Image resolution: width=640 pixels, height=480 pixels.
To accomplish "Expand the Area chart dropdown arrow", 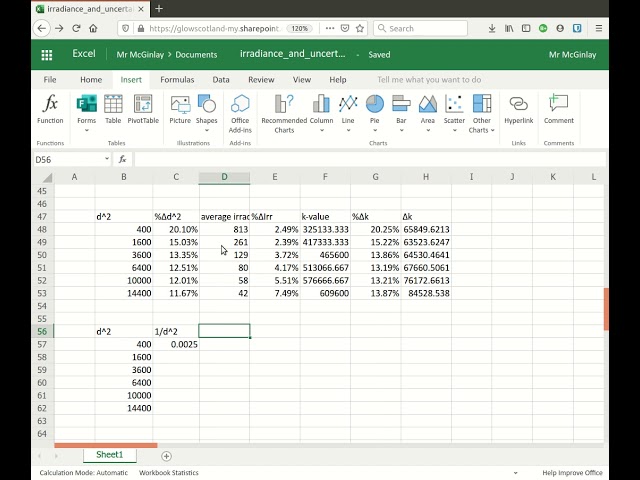I will [428, 131].
